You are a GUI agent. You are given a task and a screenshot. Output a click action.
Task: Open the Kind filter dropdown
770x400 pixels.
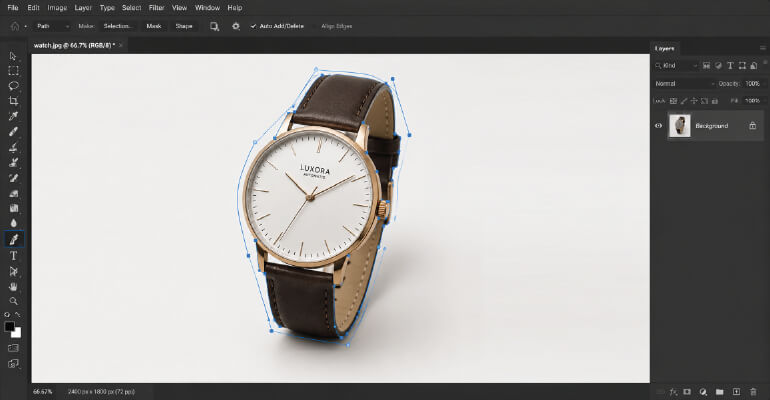[676, 66]
